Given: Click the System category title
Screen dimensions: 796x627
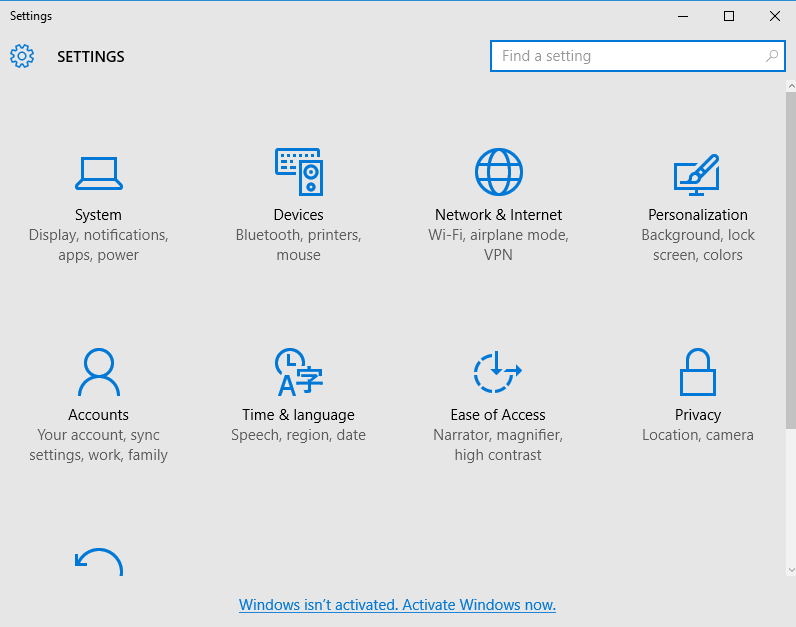Looking at the screenshot, I should click(x=98, y=215).
